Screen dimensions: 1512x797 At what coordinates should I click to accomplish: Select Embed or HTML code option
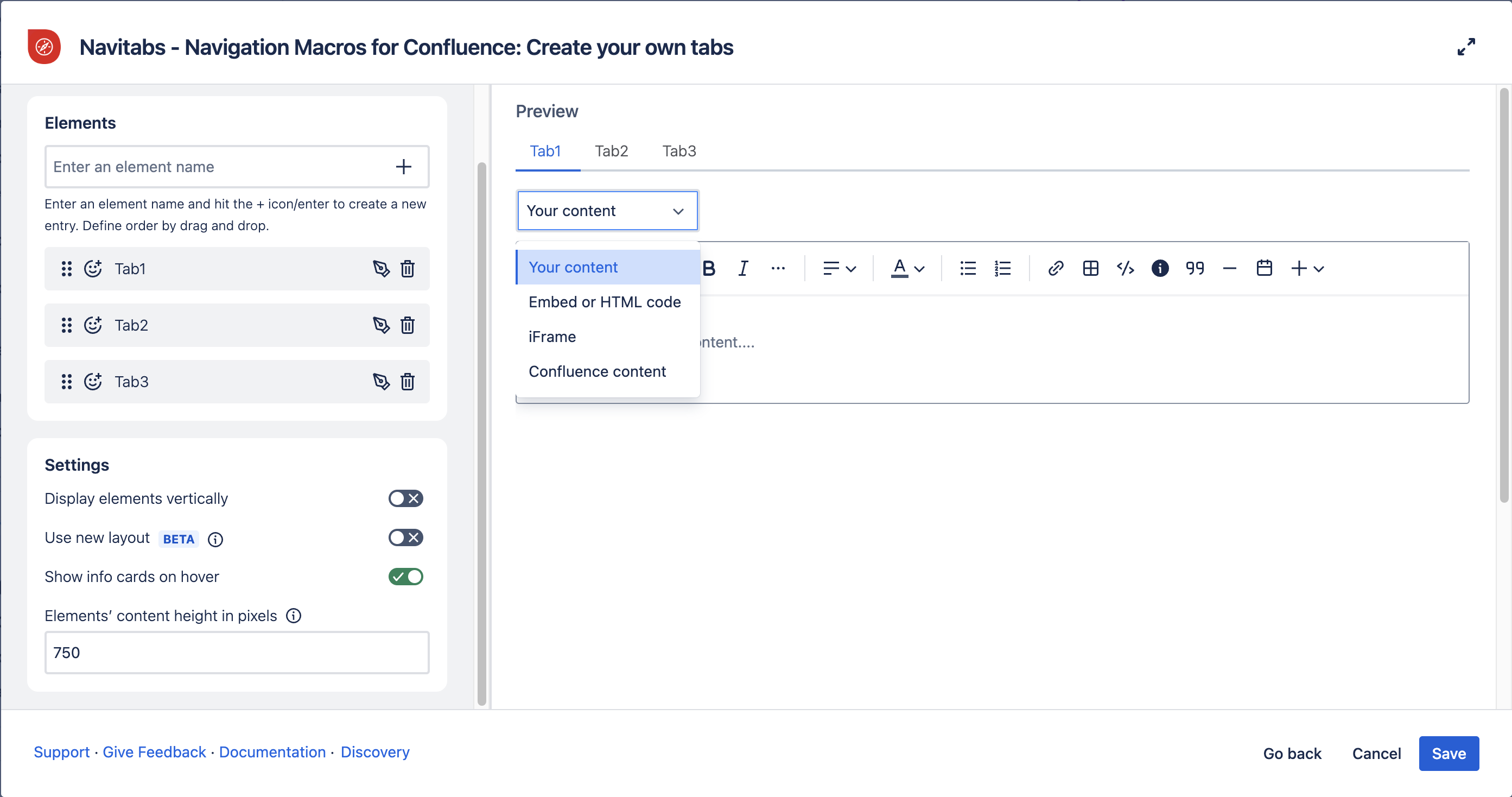(604, 302)
